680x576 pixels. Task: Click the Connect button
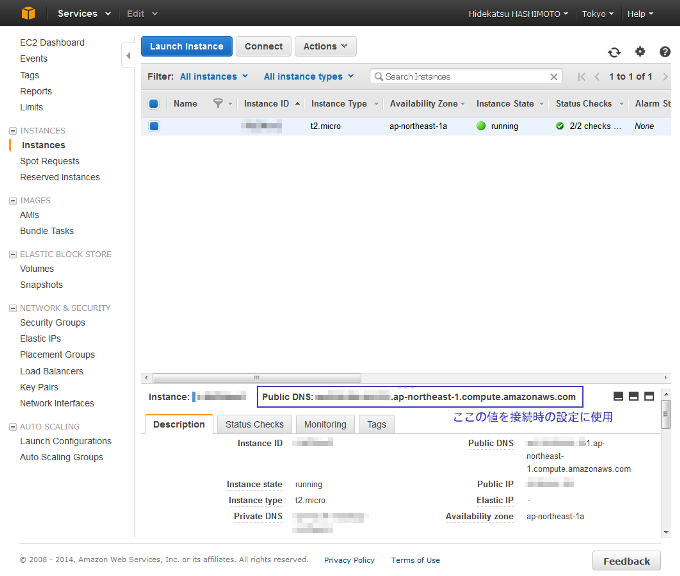click(264, 46)
